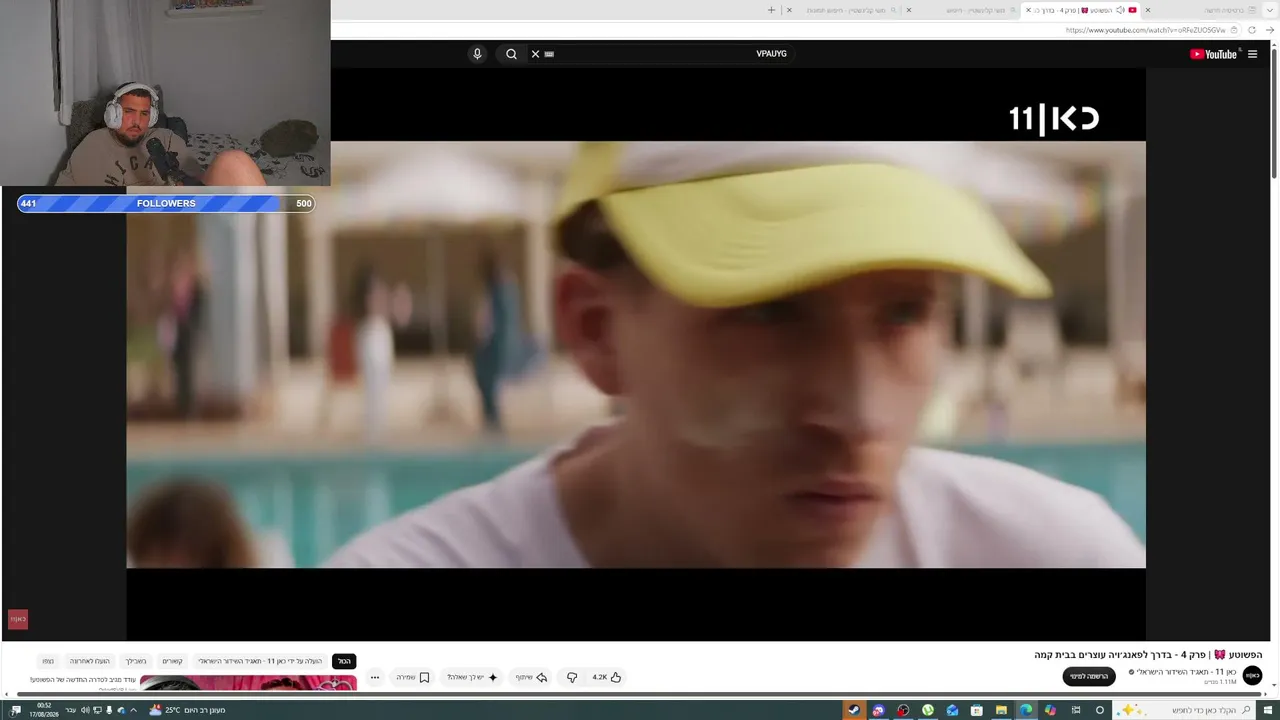1280x720 pixels.
Task: Open the weather widget showing 25°C
Action: tap(187, 710)
